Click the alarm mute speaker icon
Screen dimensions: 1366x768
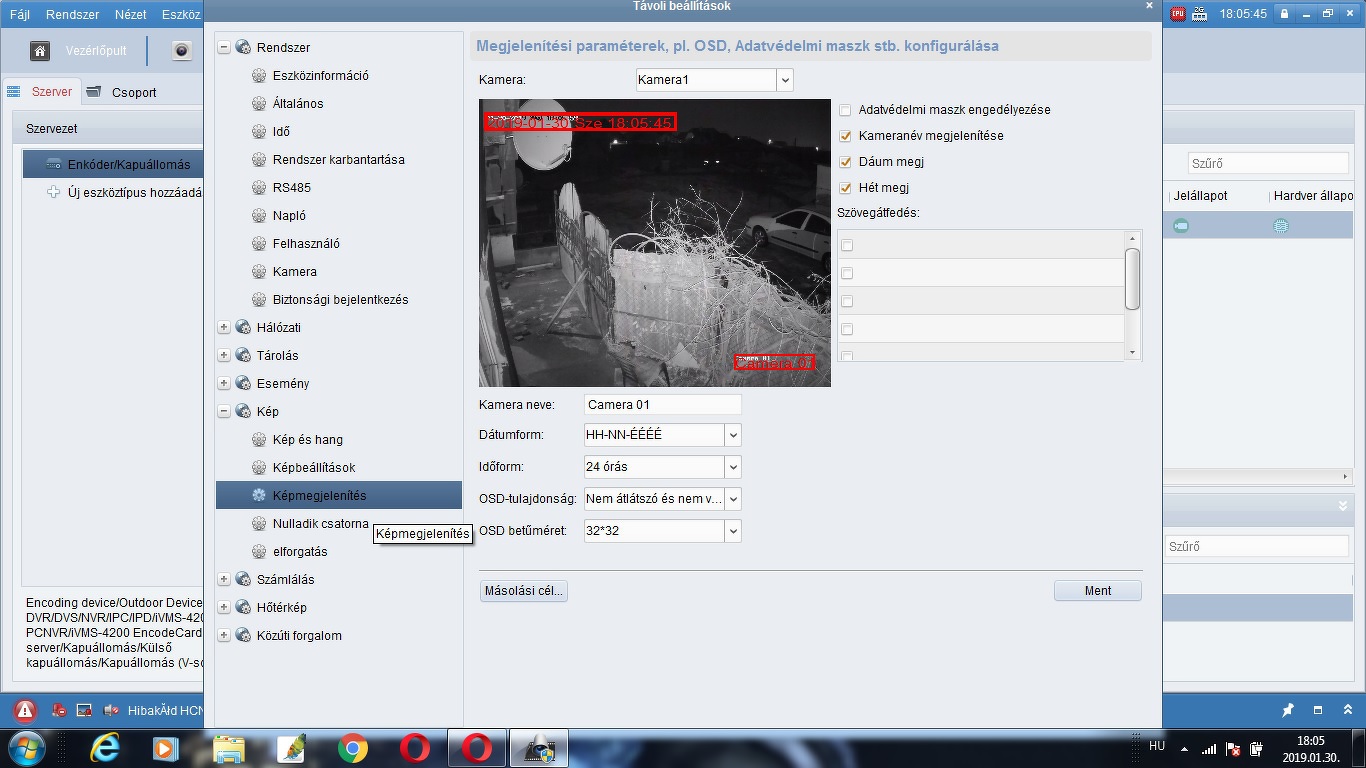coord(109,710)
